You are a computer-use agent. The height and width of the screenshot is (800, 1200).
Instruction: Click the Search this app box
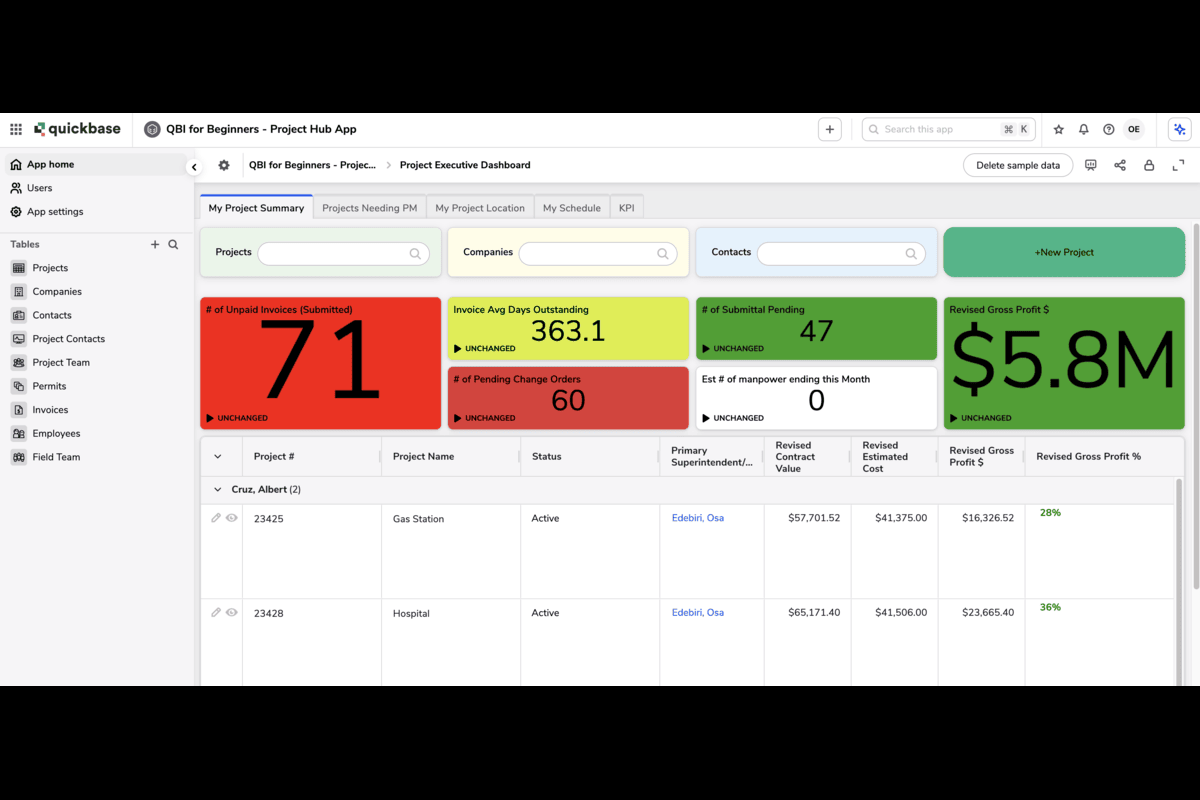point(948,129)
